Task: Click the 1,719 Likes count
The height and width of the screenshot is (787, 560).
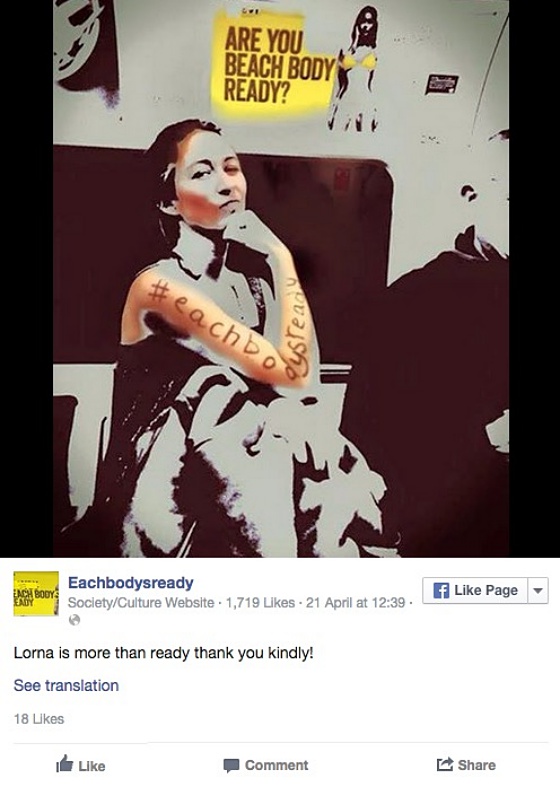Action: [x=260, y=602]
